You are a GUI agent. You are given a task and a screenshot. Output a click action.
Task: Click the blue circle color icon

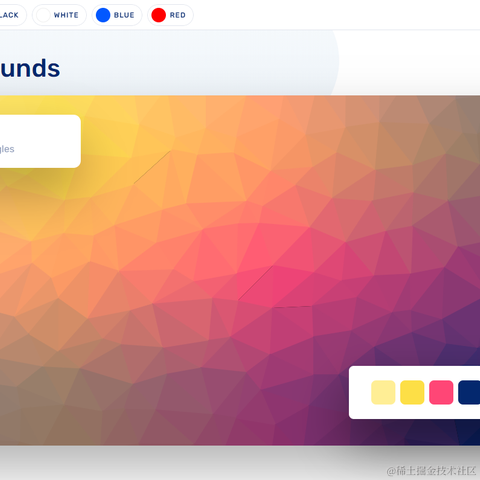103,15
